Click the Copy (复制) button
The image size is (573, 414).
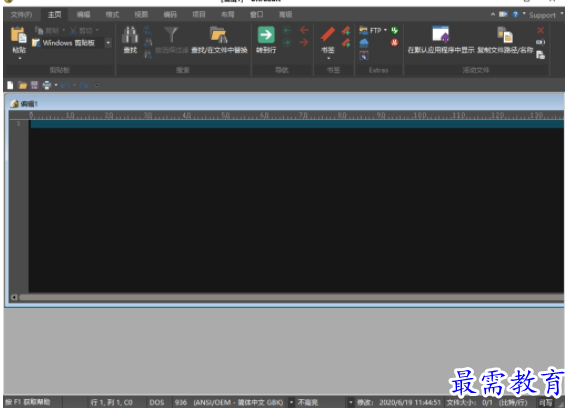(x=49, y=30)
